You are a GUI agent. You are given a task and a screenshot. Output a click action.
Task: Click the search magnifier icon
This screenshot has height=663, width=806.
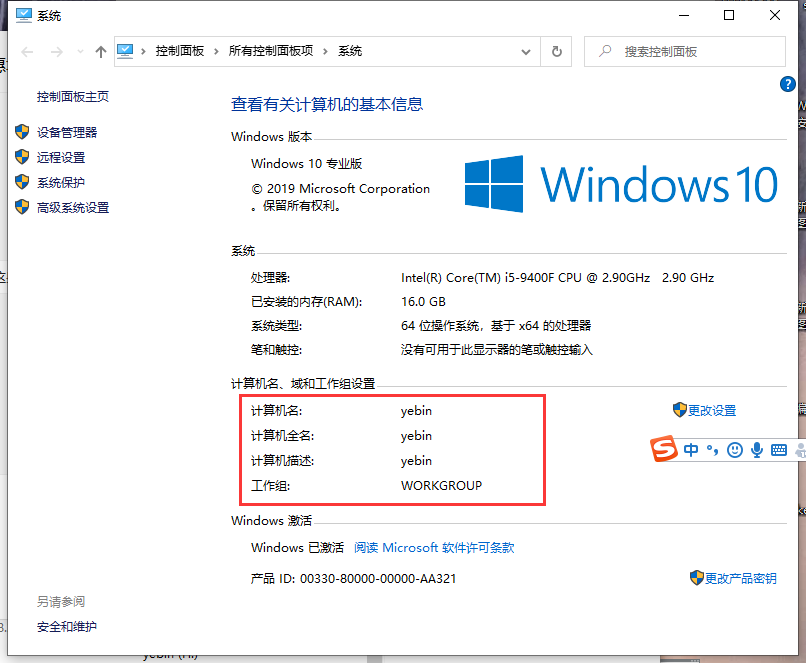tap(605, 51)
